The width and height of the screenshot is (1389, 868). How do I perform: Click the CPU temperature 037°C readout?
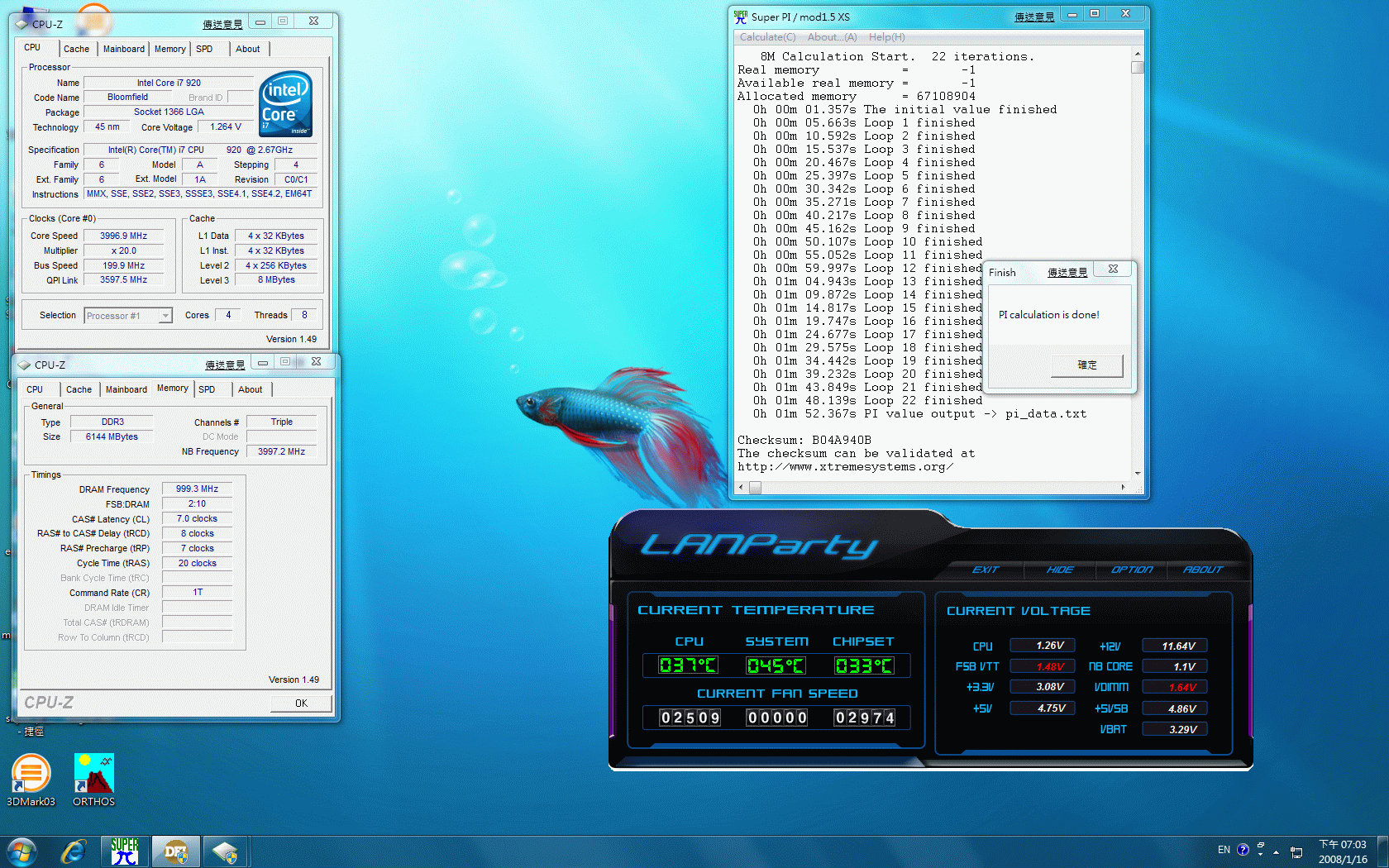coord(688,665)
